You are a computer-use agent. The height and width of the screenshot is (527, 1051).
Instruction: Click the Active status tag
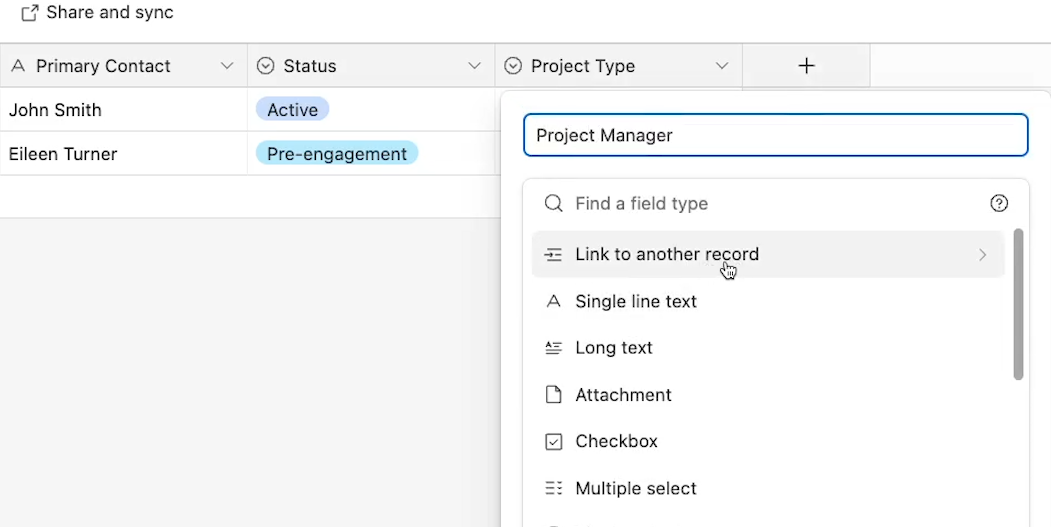[292, 110]
